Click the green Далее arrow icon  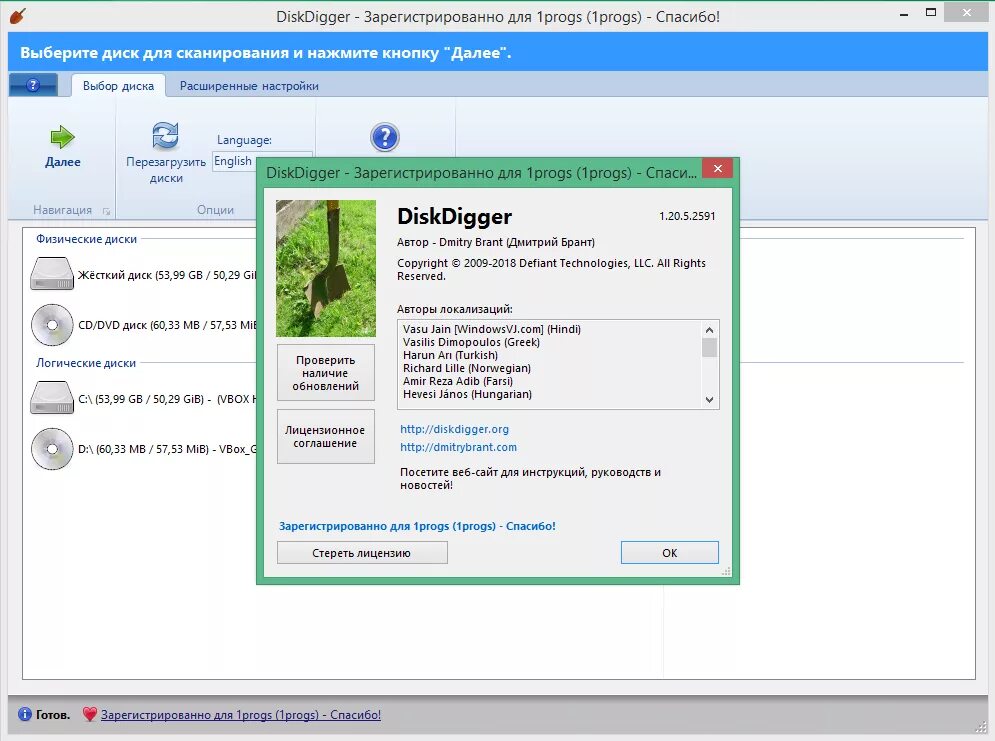tap(62, 136)
